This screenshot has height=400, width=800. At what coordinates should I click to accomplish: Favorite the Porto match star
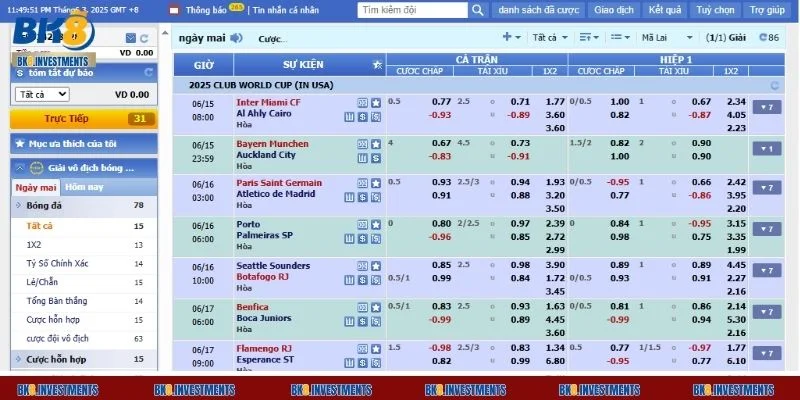coord(376,224)
